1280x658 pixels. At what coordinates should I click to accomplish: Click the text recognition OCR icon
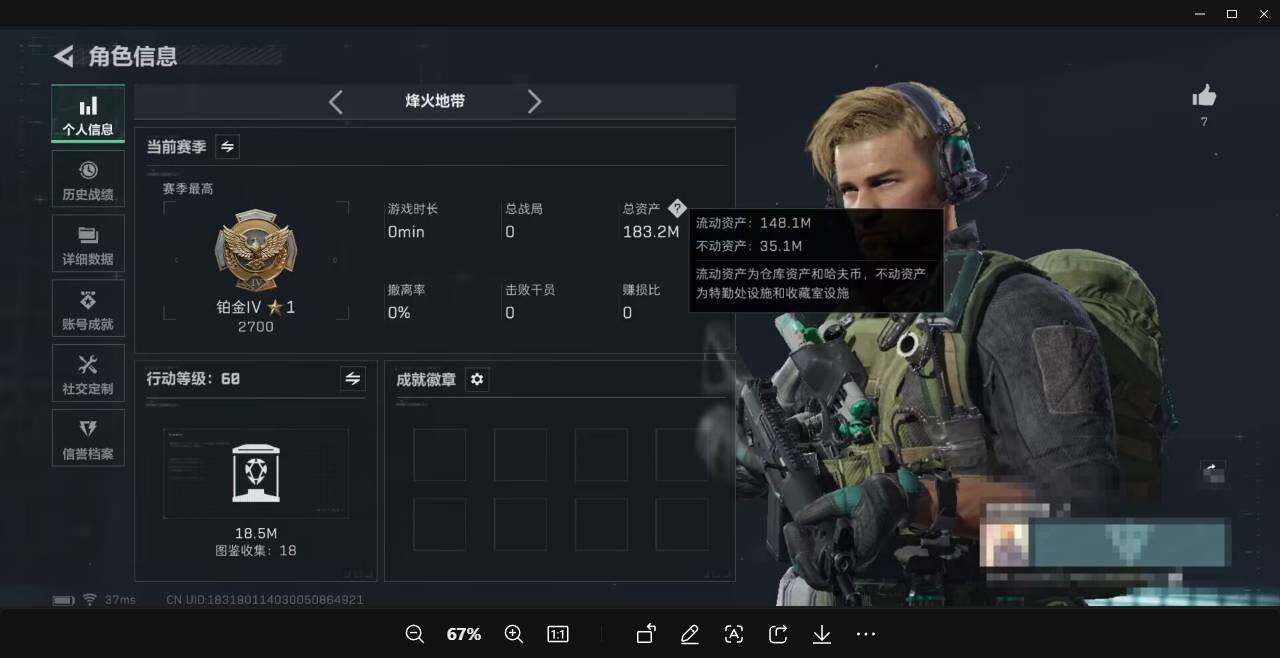(x=734, y=634)
